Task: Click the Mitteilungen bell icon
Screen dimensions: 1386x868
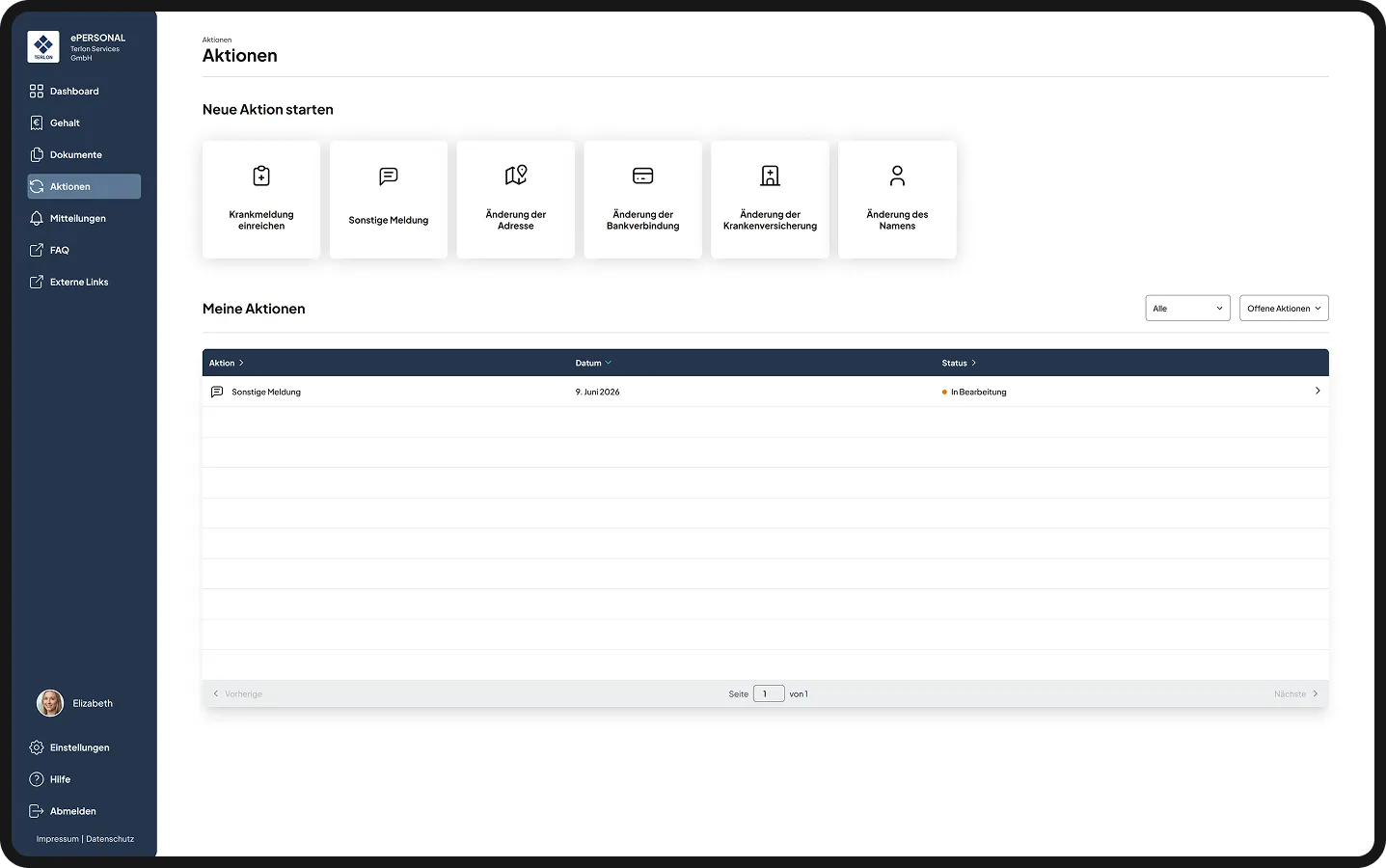Action: point(37,218)
